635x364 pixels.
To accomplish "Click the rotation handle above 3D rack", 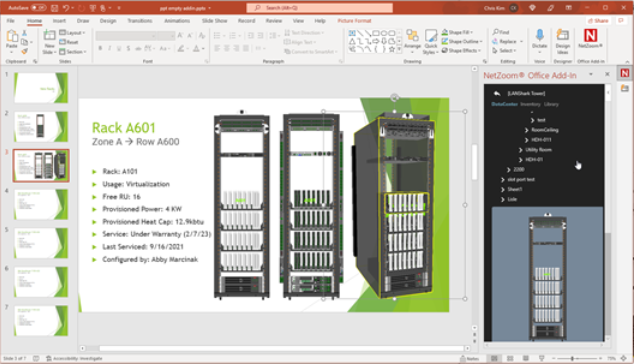I will click(394, 97).
